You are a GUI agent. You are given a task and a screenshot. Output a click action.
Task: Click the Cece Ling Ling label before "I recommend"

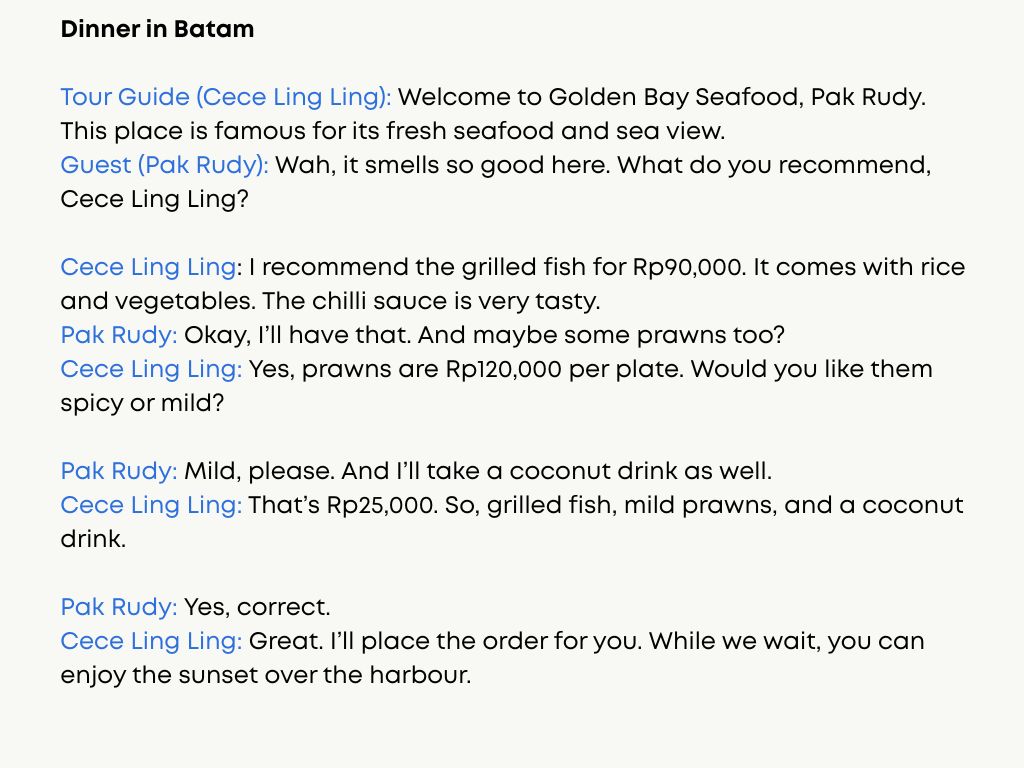(150, 268)
